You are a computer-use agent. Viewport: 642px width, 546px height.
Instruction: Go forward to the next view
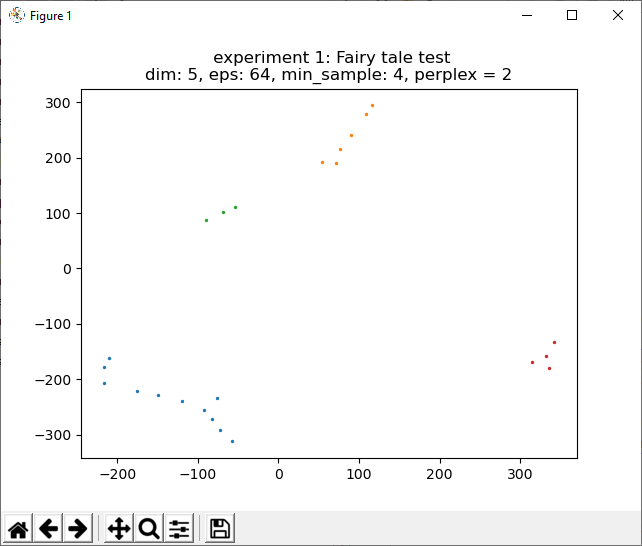[78, 529]
